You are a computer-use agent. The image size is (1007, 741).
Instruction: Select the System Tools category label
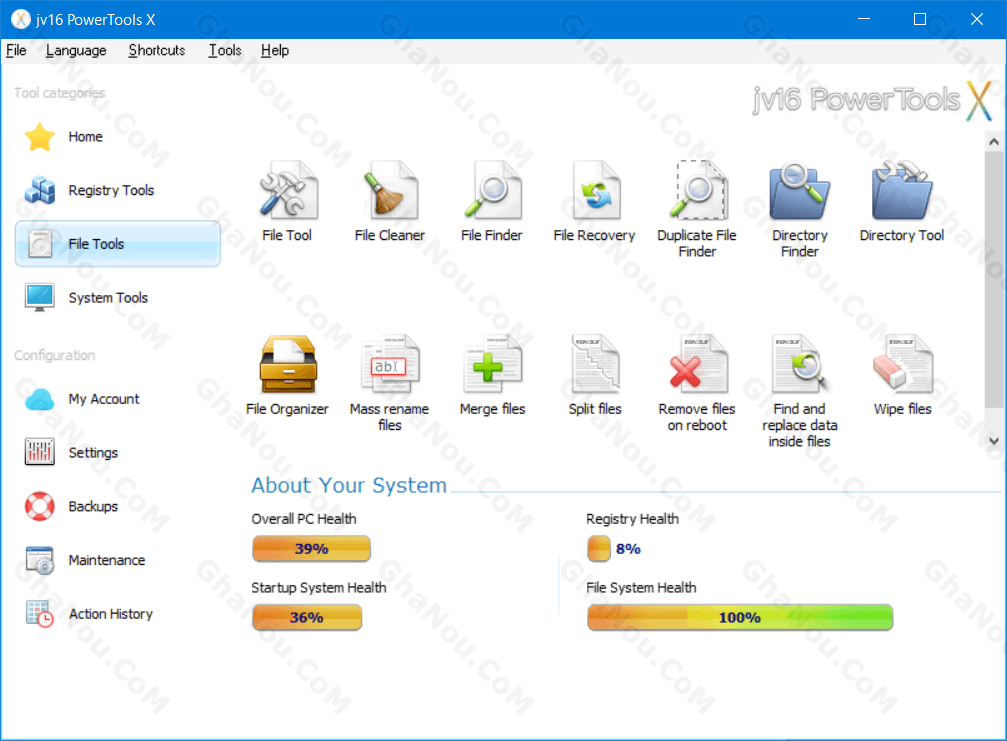pos(108,298)
